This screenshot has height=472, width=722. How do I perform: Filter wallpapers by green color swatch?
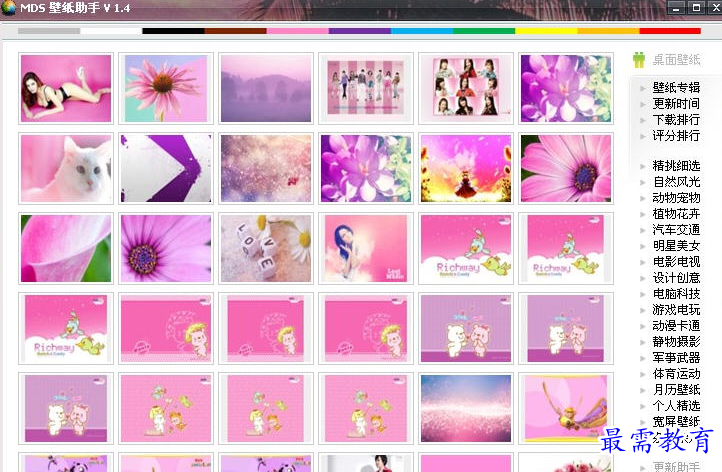(x=484, y=31)
